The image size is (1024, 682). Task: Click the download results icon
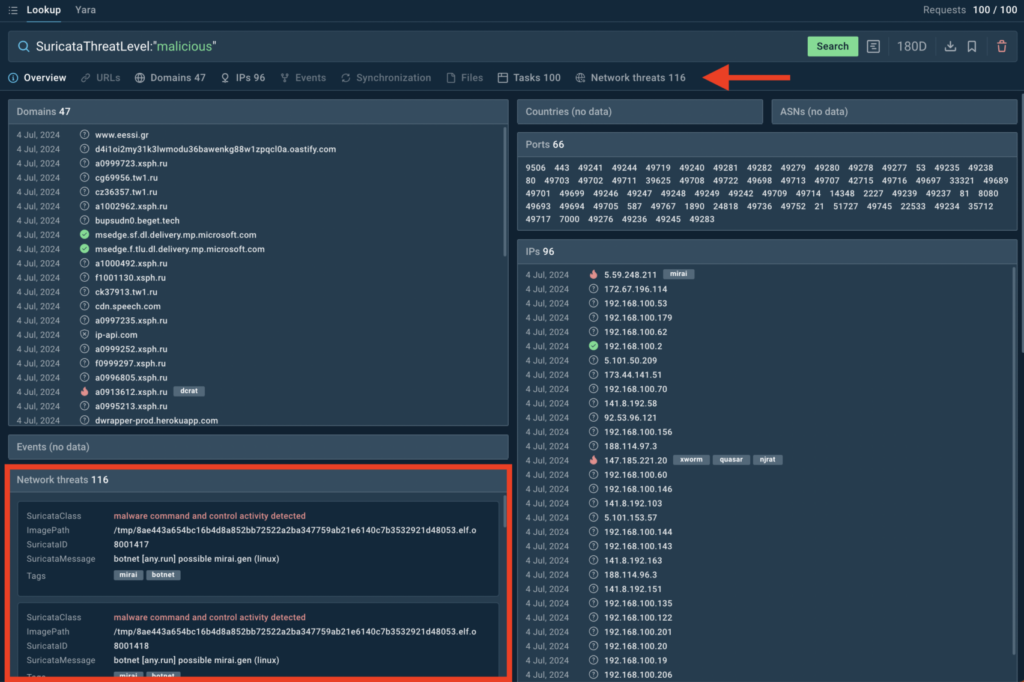pyautogui.click(x=950, y=46)
